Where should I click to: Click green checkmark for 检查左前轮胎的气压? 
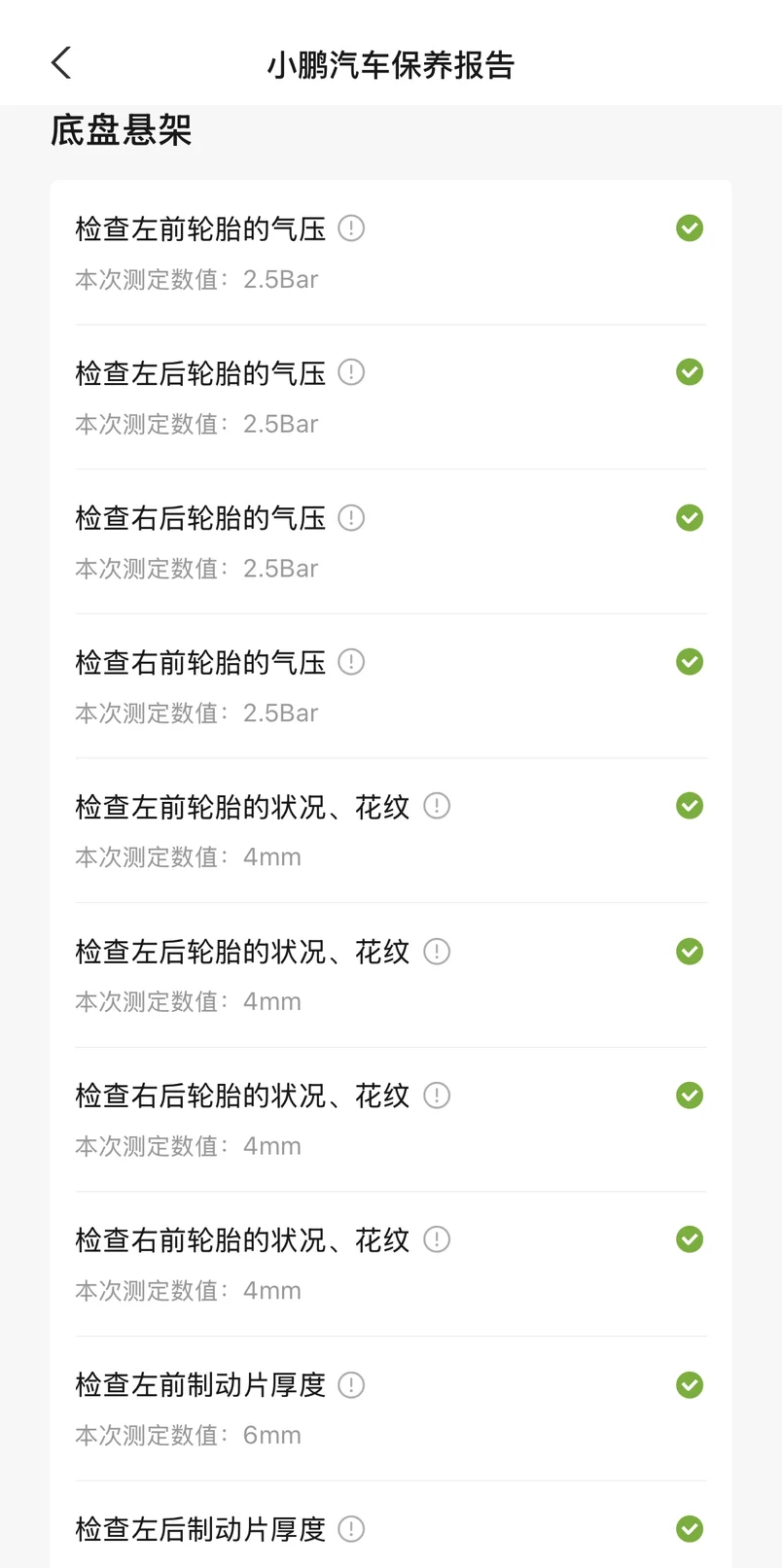[x=690, y=228]
